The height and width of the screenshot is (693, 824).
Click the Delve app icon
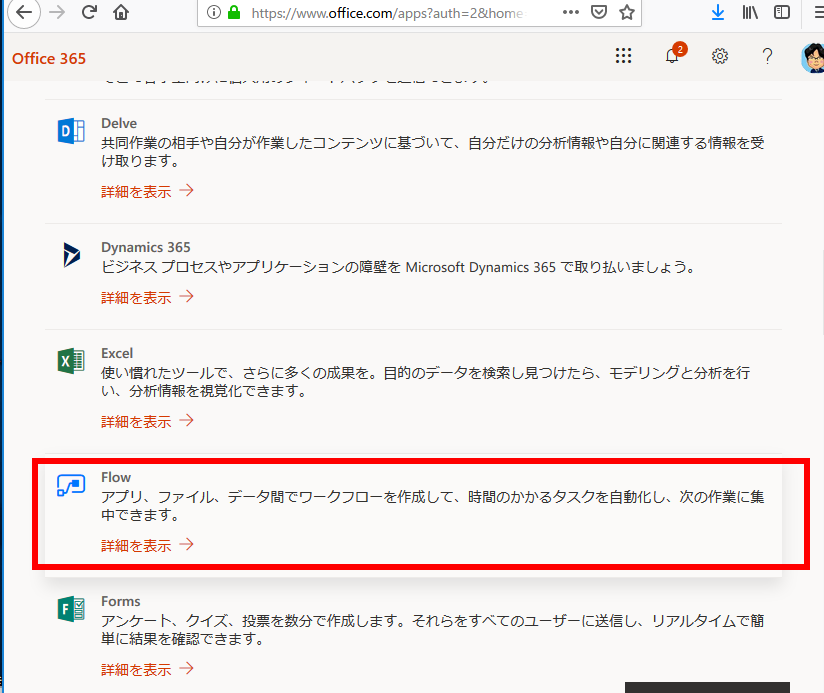pyautogui.click(x=71, y=131)
